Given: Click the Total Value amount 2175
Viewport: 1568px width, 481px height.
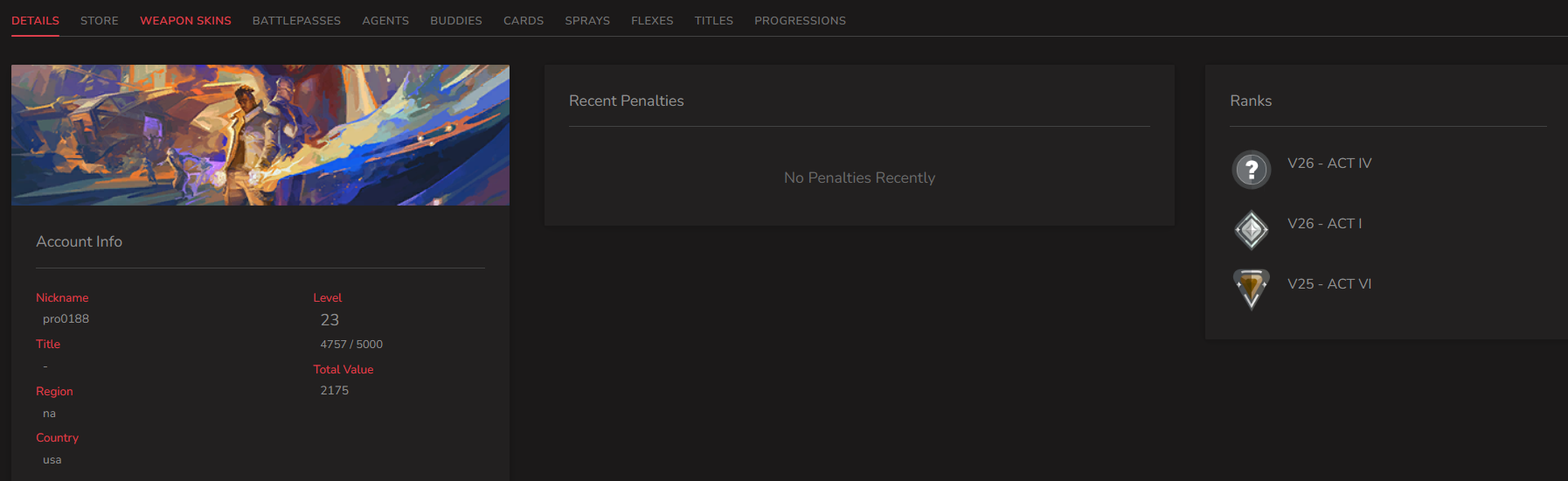Looking at the screenshot, I should tap(334, 391).
